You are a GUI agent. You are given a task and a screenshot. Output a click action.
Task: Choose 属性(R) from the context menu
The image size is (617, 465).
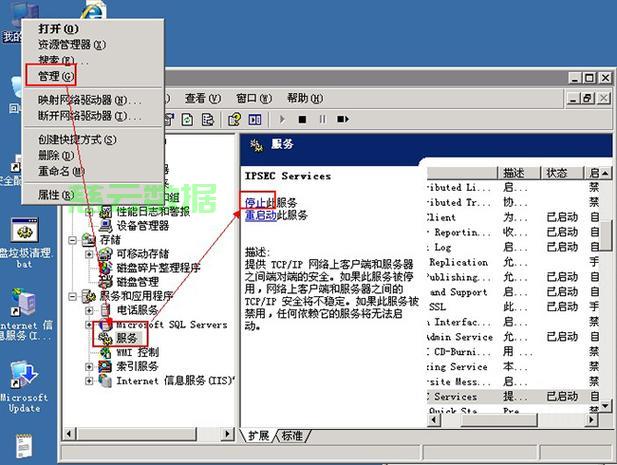coord(93,195)
